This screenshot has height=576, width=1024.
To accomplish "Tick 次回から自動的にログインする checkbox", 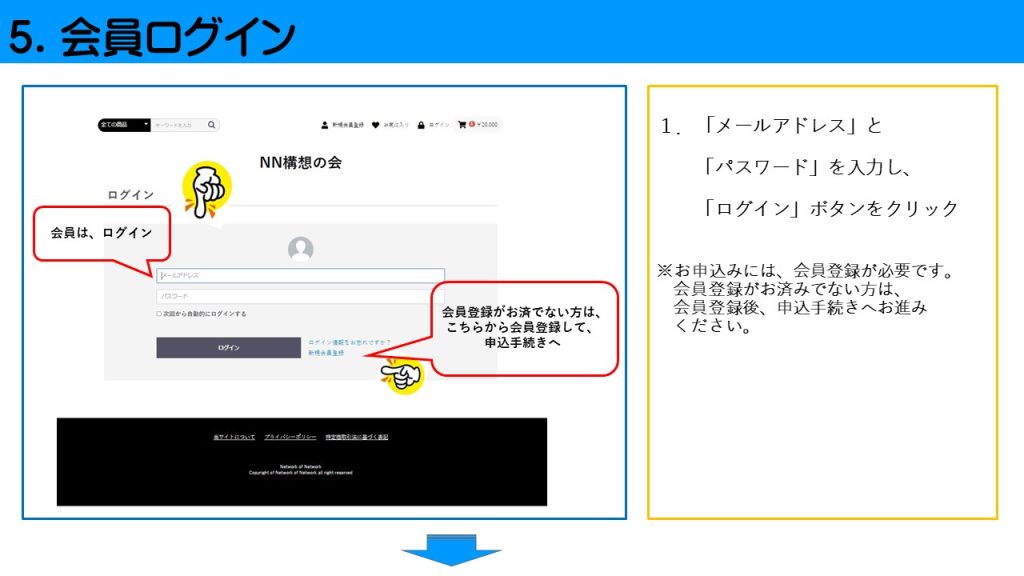I will [x=159, y=314].
